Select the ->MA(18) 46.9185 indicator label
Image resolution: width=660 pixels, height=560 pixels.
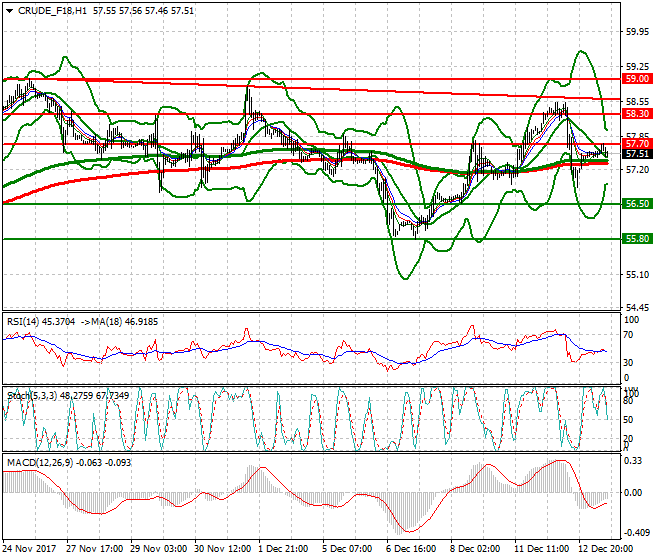(x=118, y=322)
